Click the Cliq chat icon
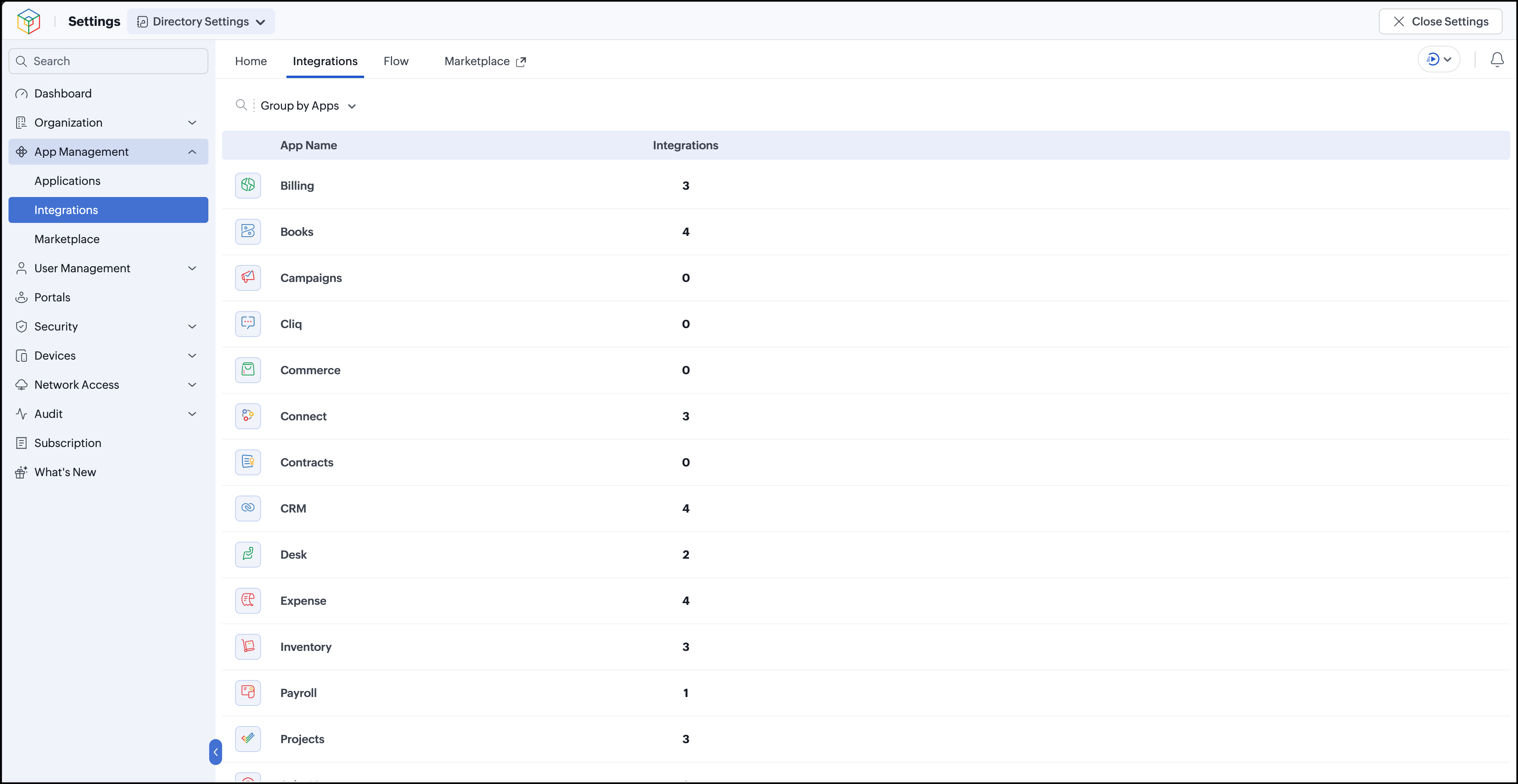1518x784 pixels. click(x=248, y=324)
